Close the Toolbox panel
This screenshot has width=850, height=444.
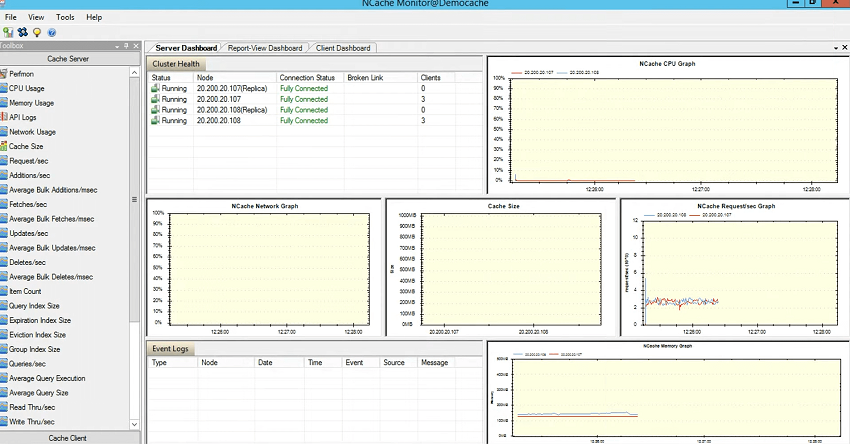pyautogui.click(x=136, y=46)
